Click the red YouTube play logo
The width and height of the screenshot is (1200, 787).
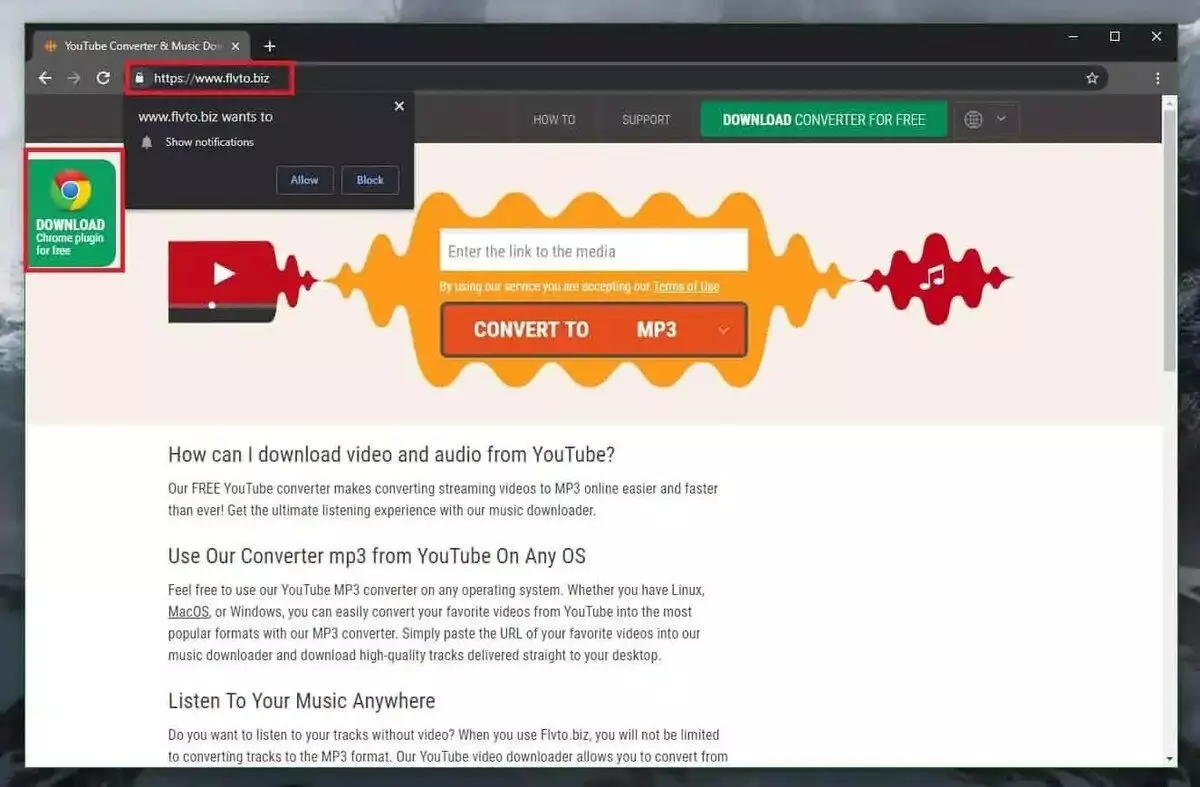point(221,275)
